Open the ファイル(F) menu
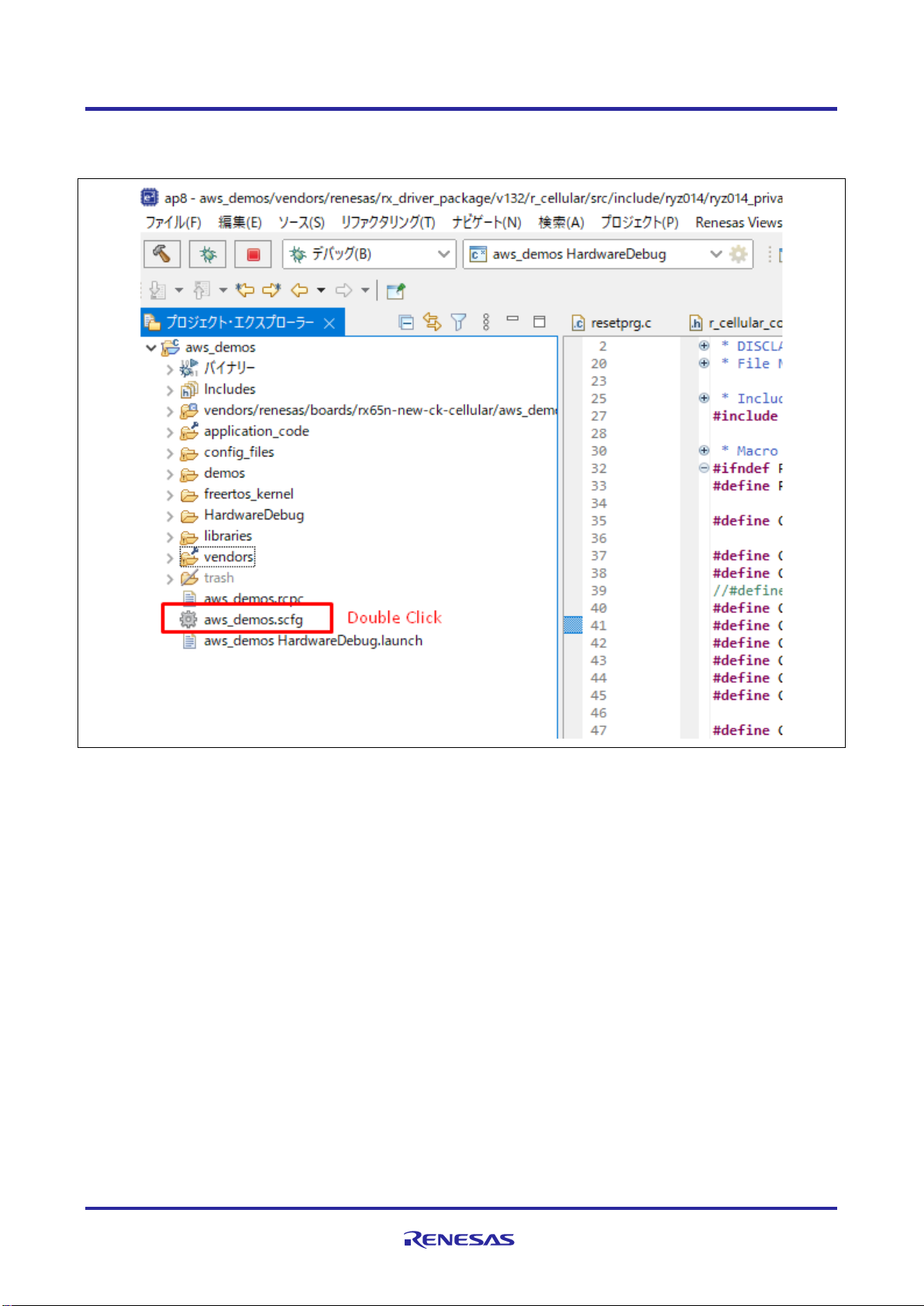The image size is (924, 1306). click(x=173, y=222)
